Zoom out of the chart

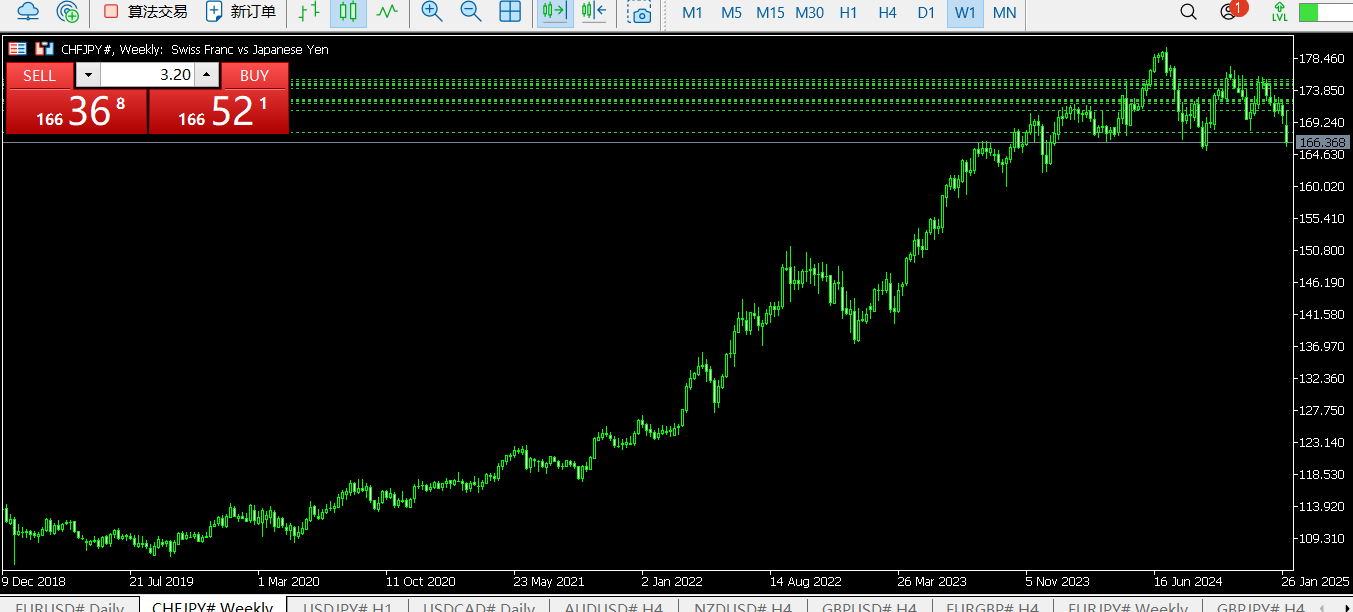pos(470,12)
